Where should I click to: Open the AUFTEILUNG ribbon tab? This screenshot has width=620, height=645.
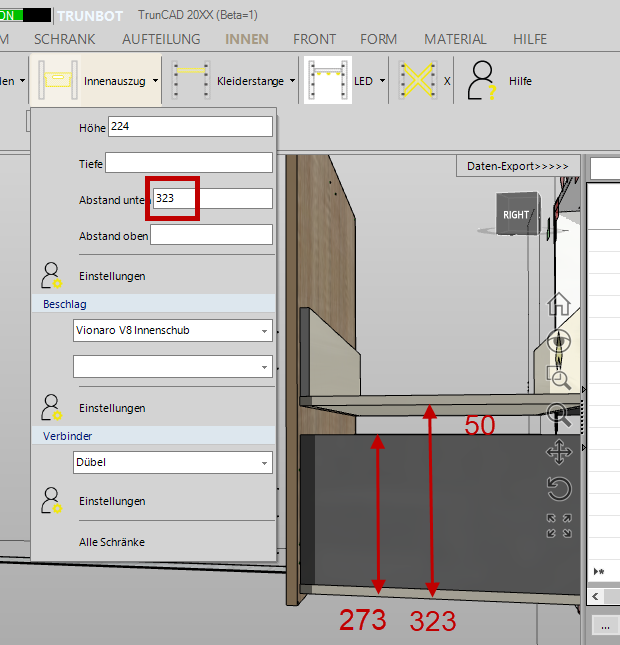click(161, 39)
